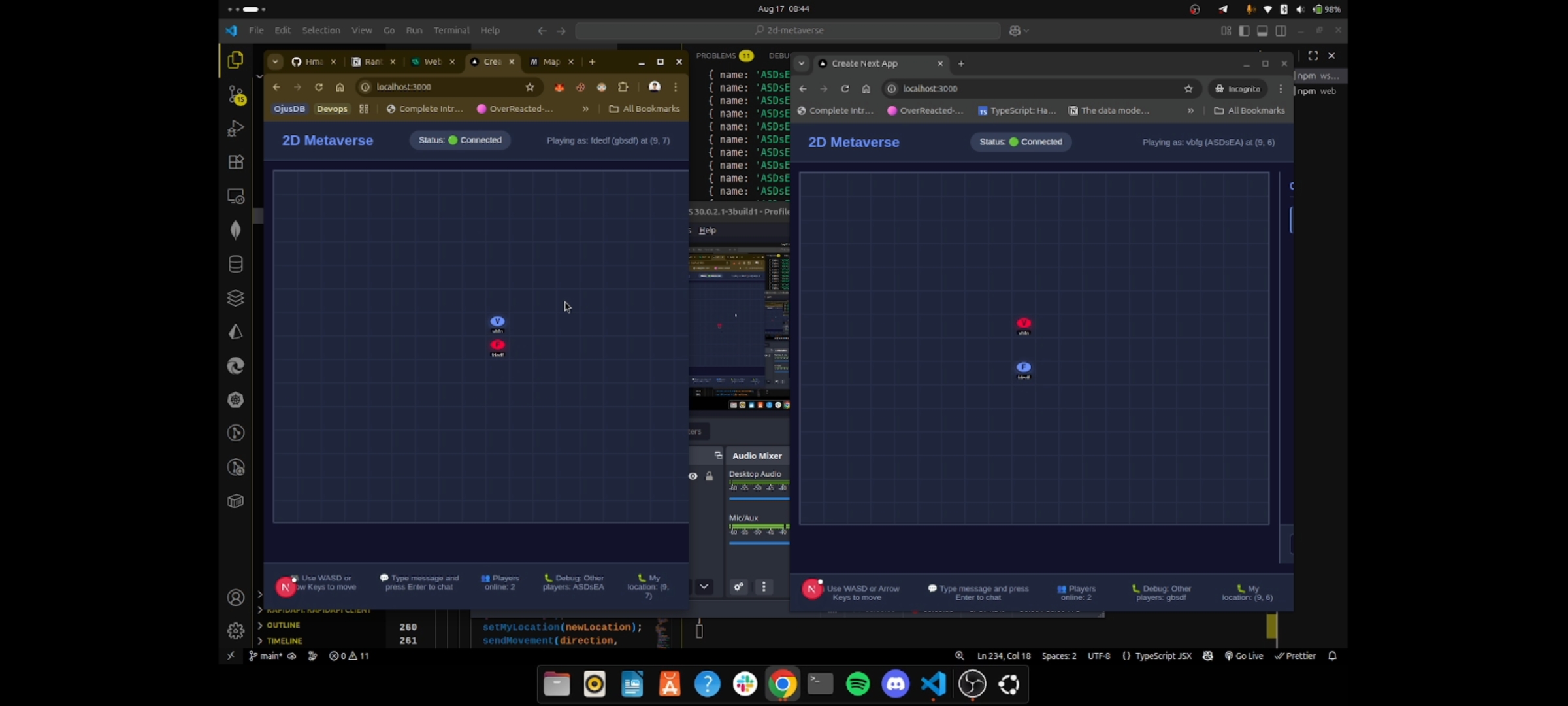
Task: Open Source Control view in sidebar
Action: click(235, 94)
